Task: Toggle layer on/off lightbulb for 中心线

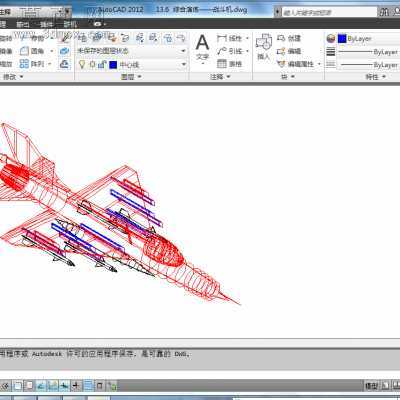Action: (82, 64)
